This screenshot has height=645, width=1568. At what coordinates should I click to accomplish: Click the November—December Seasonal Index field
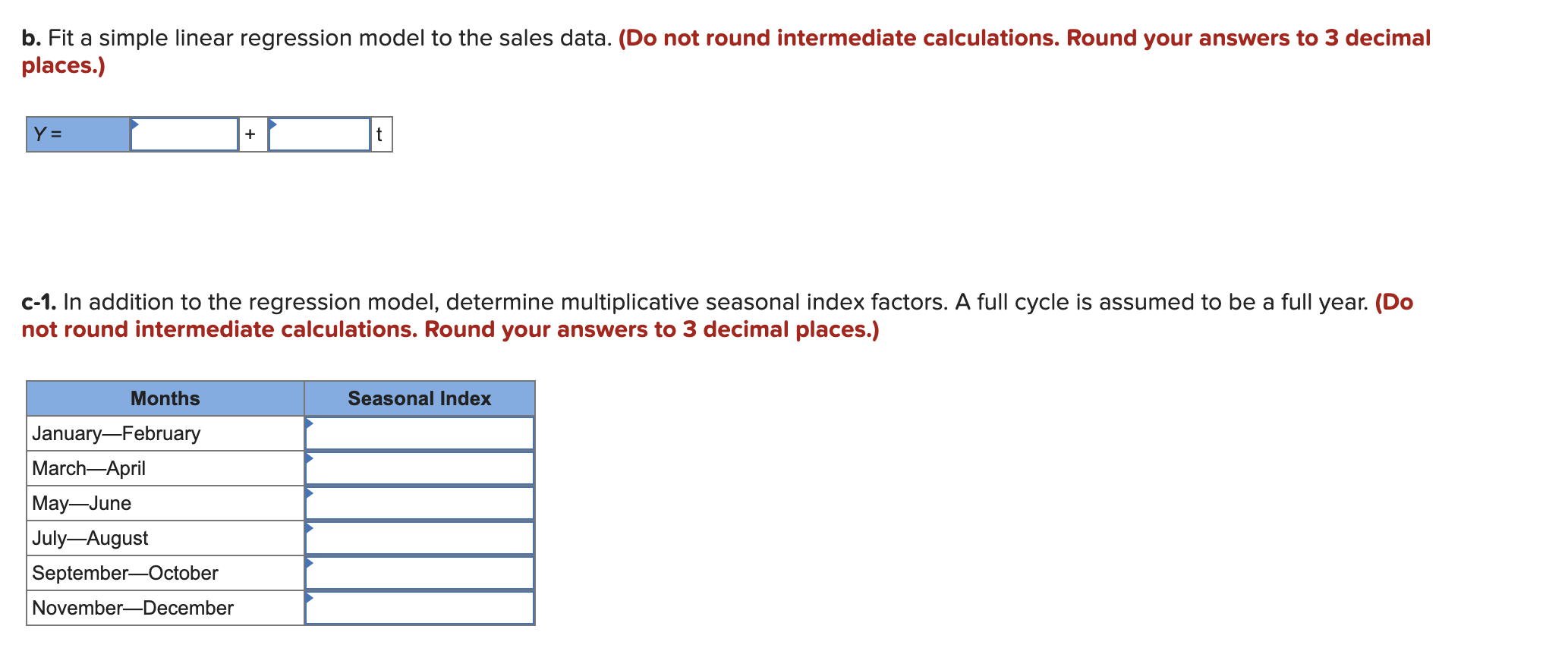tap(421, 607)
